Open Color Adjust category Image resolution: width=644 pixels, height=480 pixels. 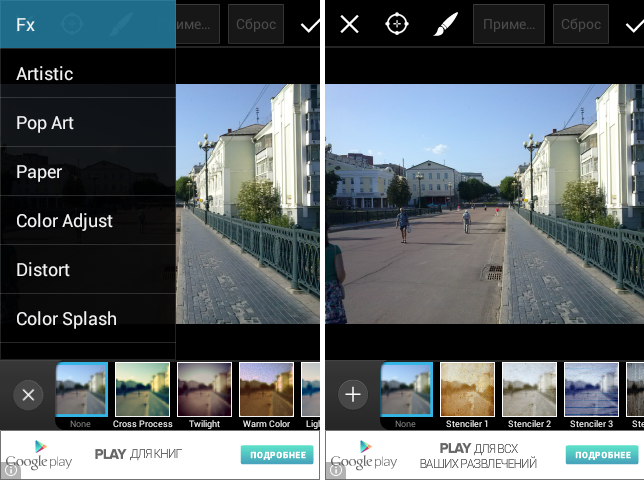click(87, 221)
